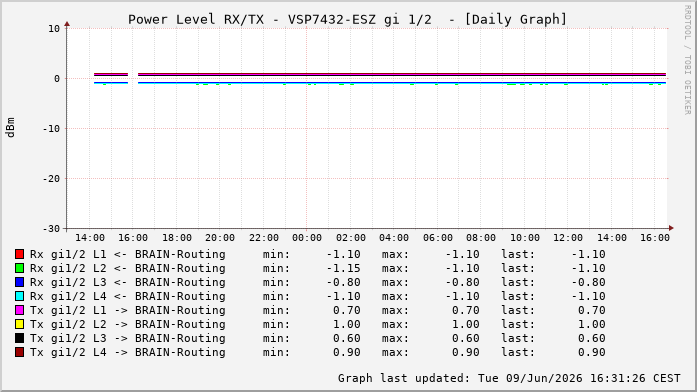
Task: Click Tx L1 min value 0.70
Action: pyautogui.click(x=347, y=310)
